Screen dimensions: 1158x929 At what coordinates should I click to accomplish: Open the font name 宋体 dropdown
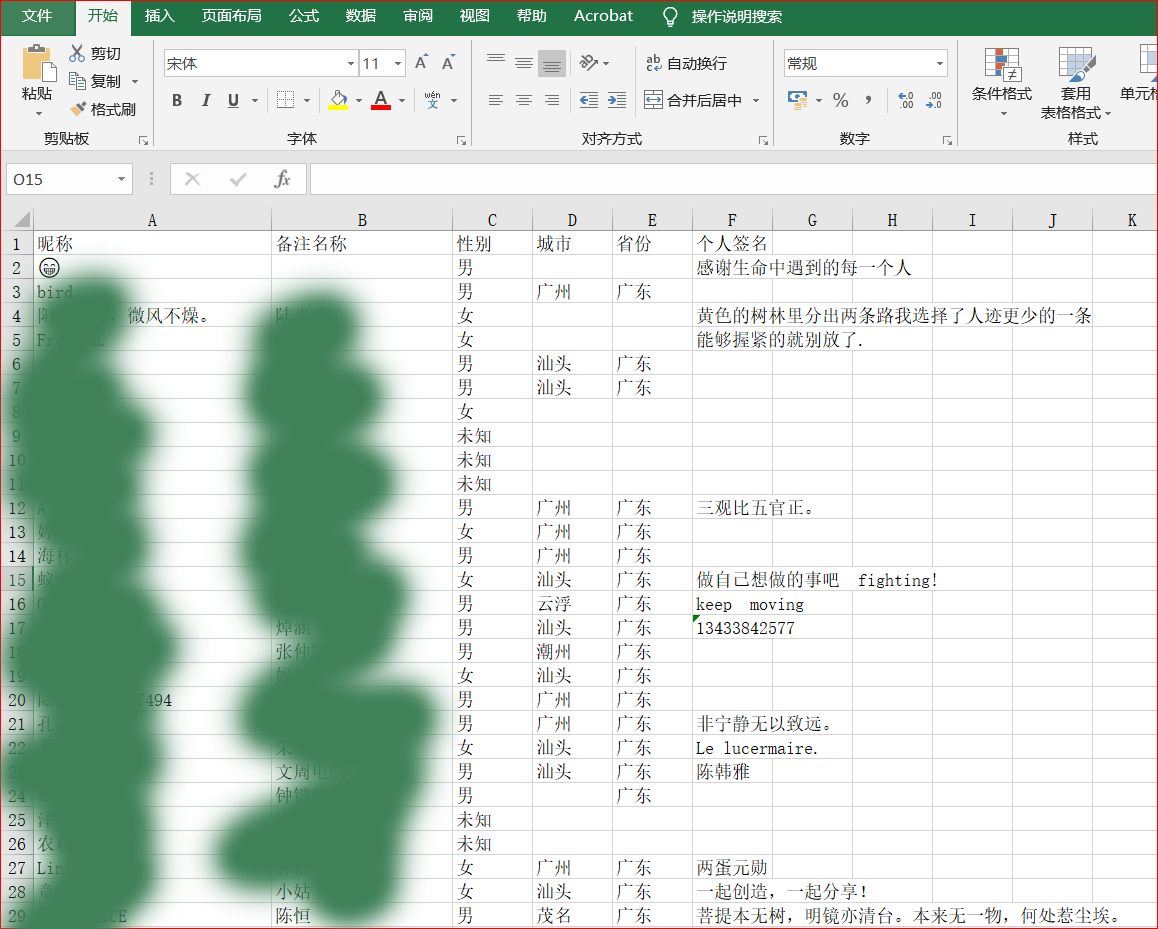coord(351,64)
